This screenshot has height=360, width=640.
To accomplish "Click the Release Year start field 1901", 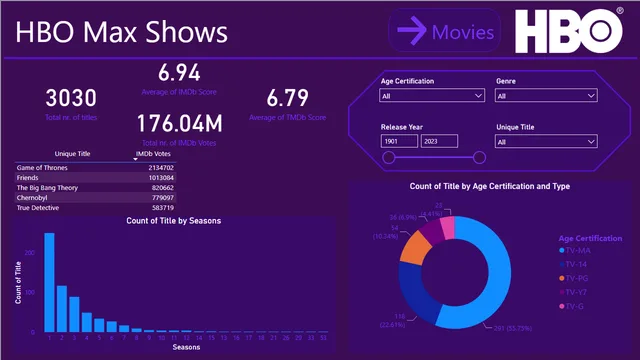I will click(399, 141).
